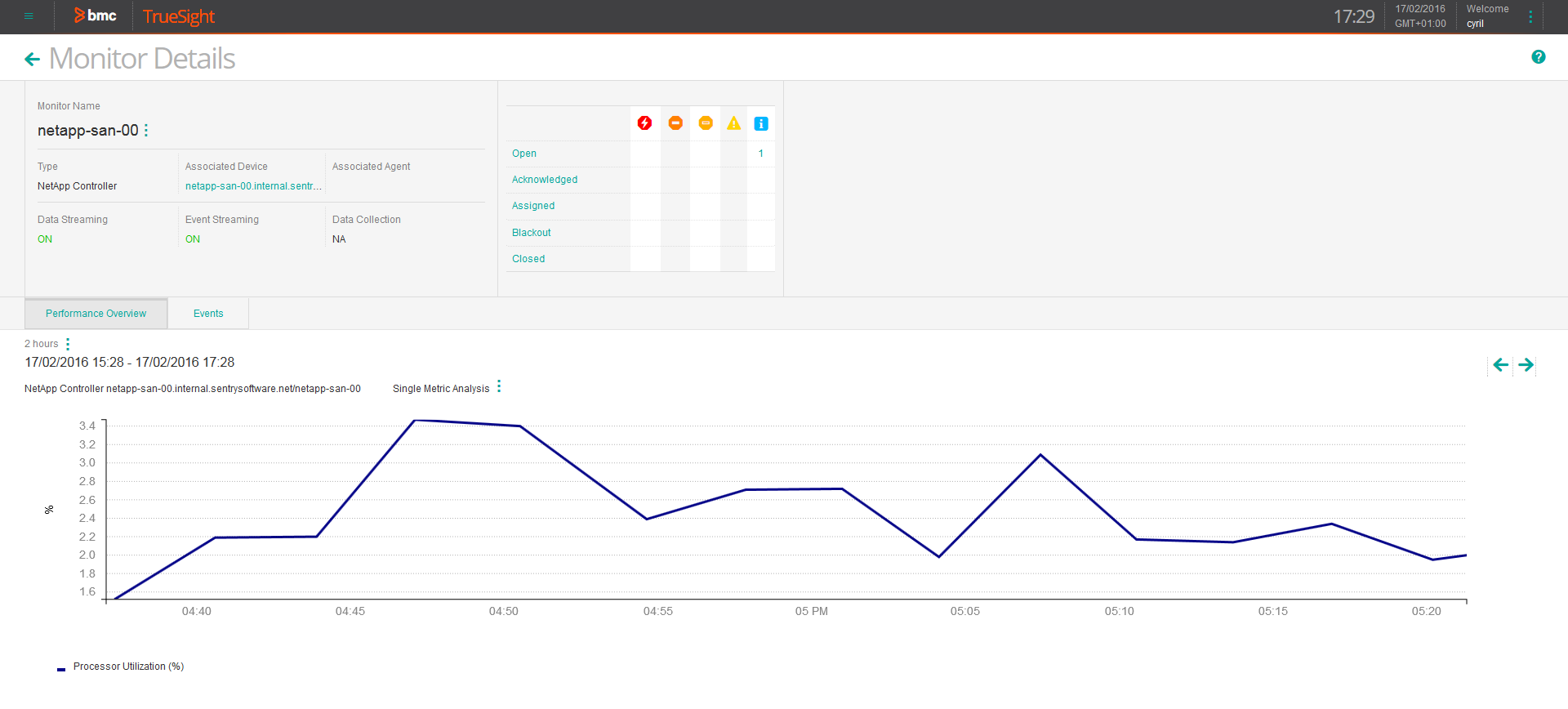Click the major severity orange icon
Image resolution: width=1568 pixels, height=709 pixels.
pos(675,123)
